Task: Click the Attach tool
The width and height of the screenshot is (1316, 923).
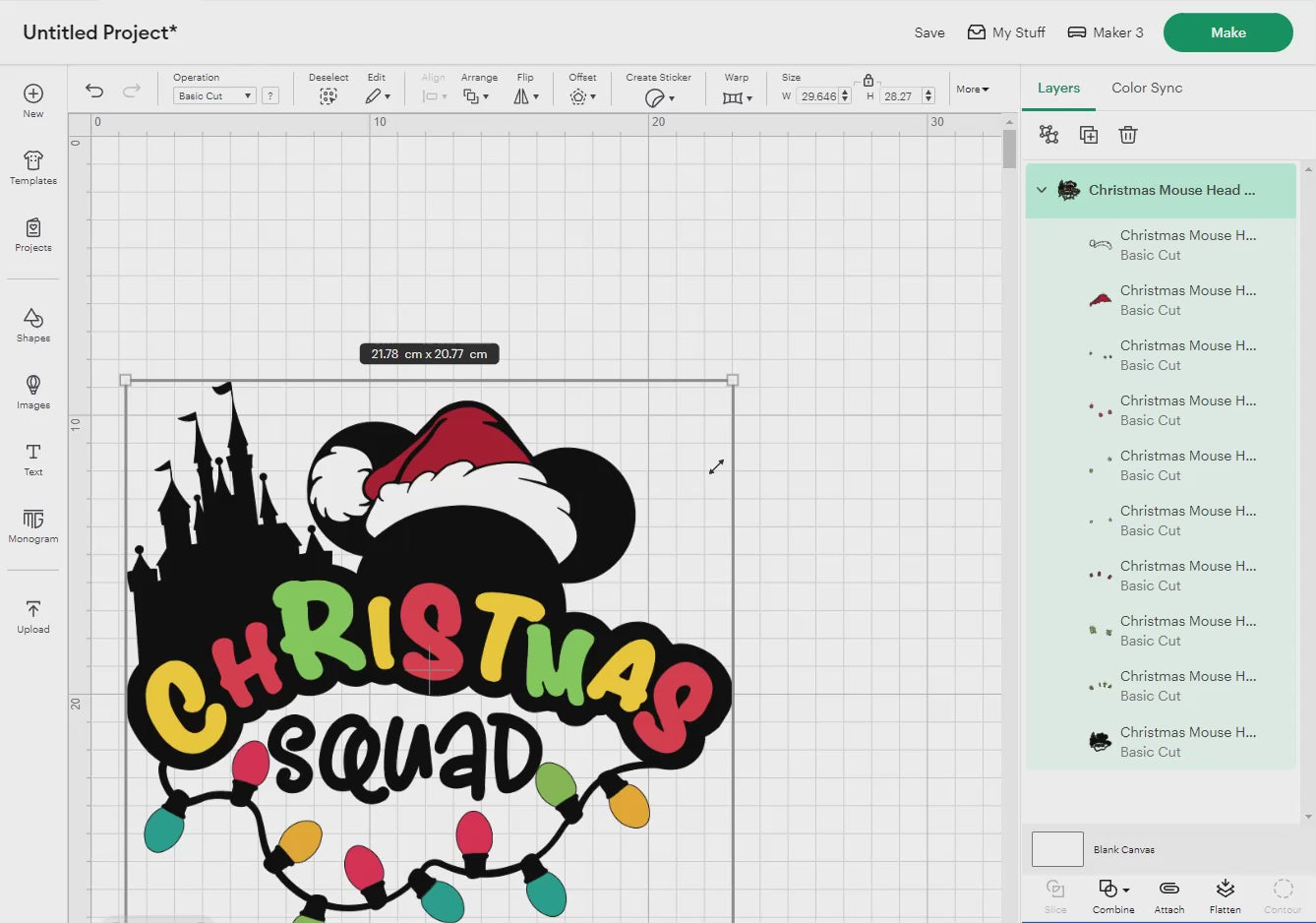Action: click(x=1169, y=895)
